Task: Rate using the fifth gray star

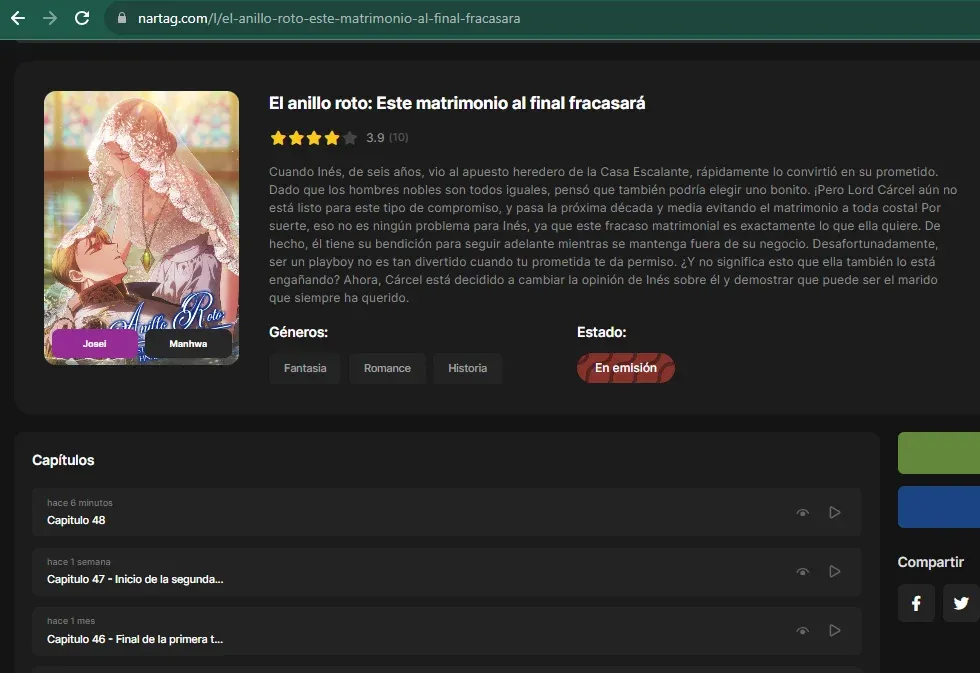Action: [x=350, y=137]
